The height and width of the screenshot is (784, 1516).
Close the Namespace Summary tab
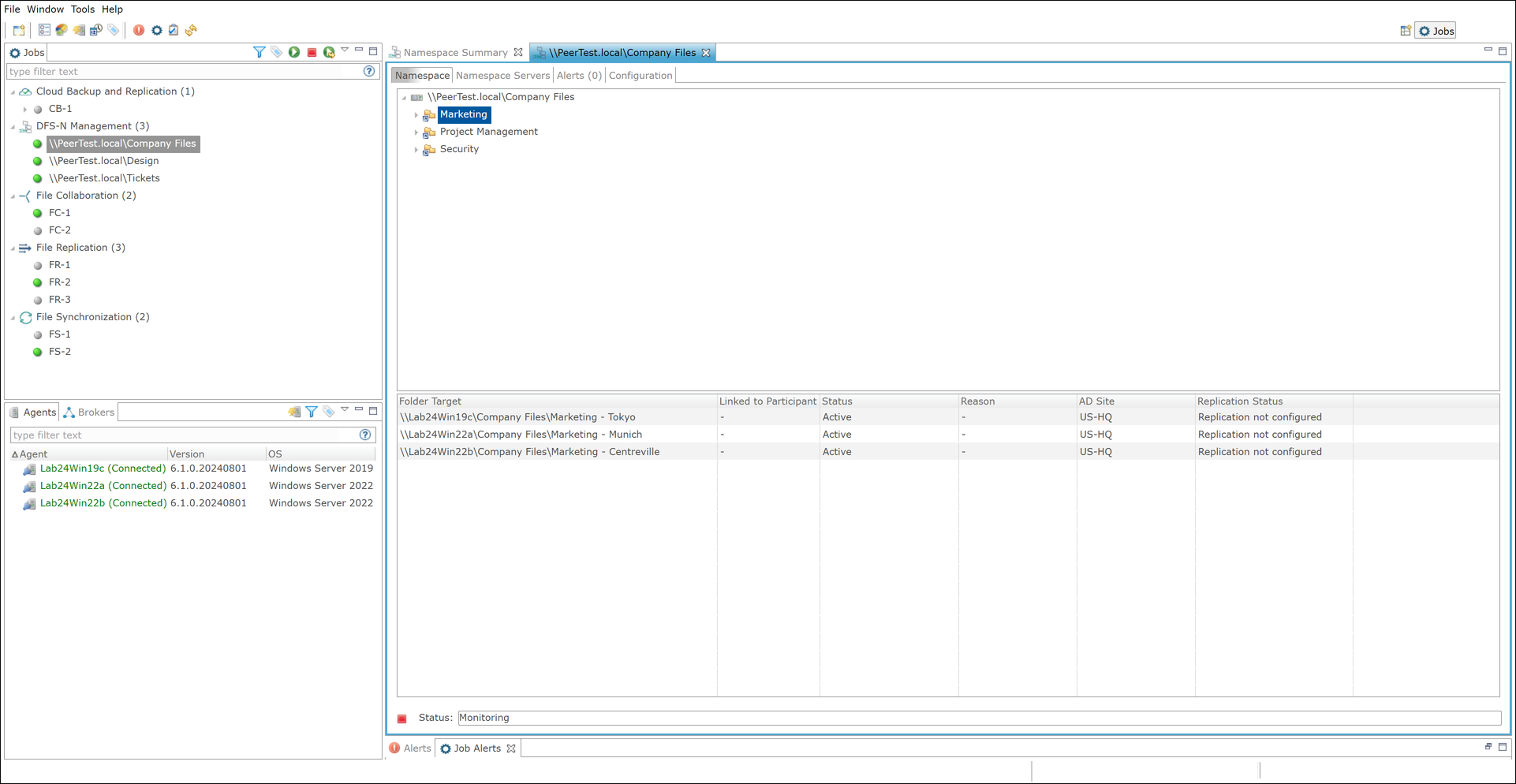[518, 53]
